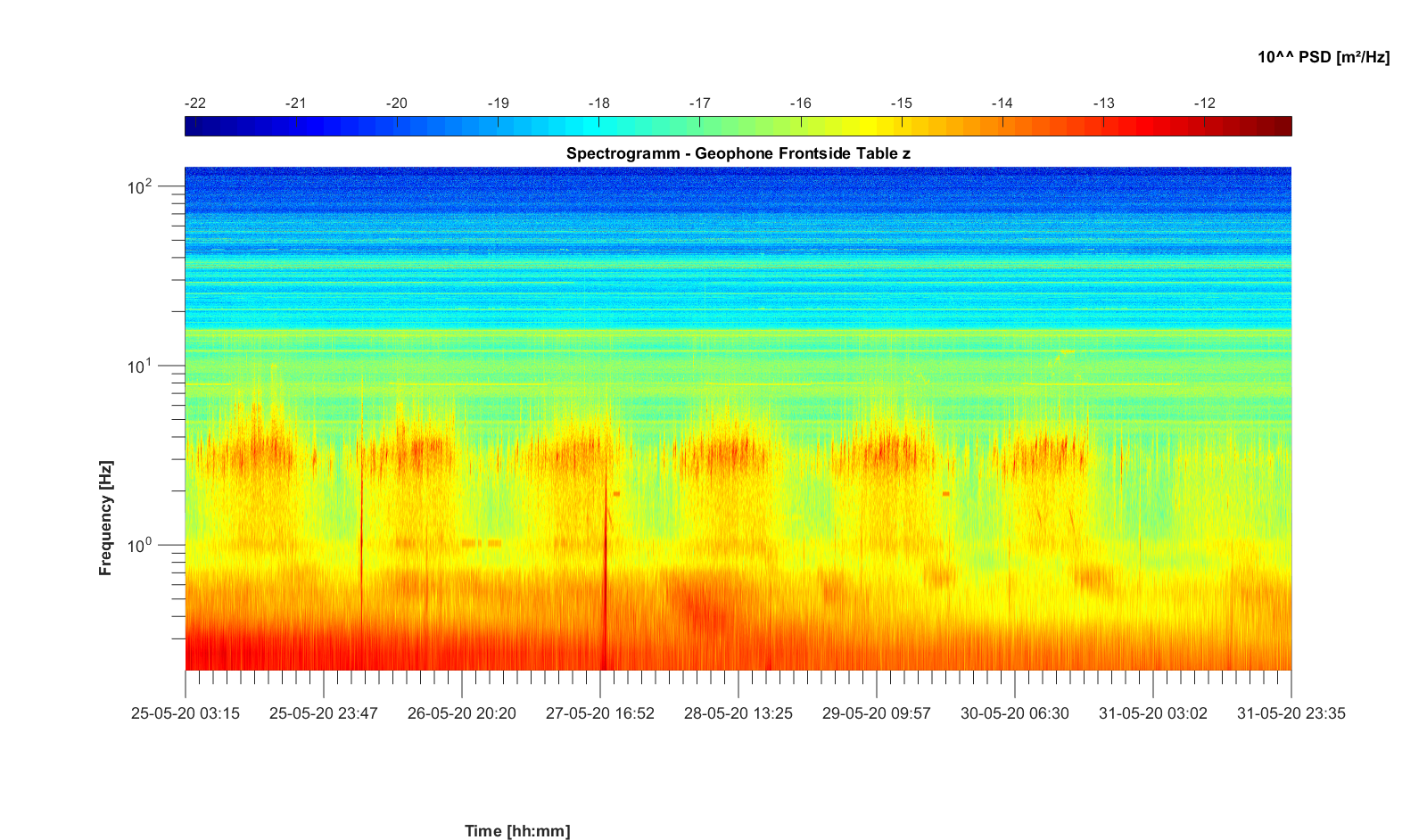Click the '-17' colorbar tick label
Screen dimensions: 1427x840
(x=699, y=103)
